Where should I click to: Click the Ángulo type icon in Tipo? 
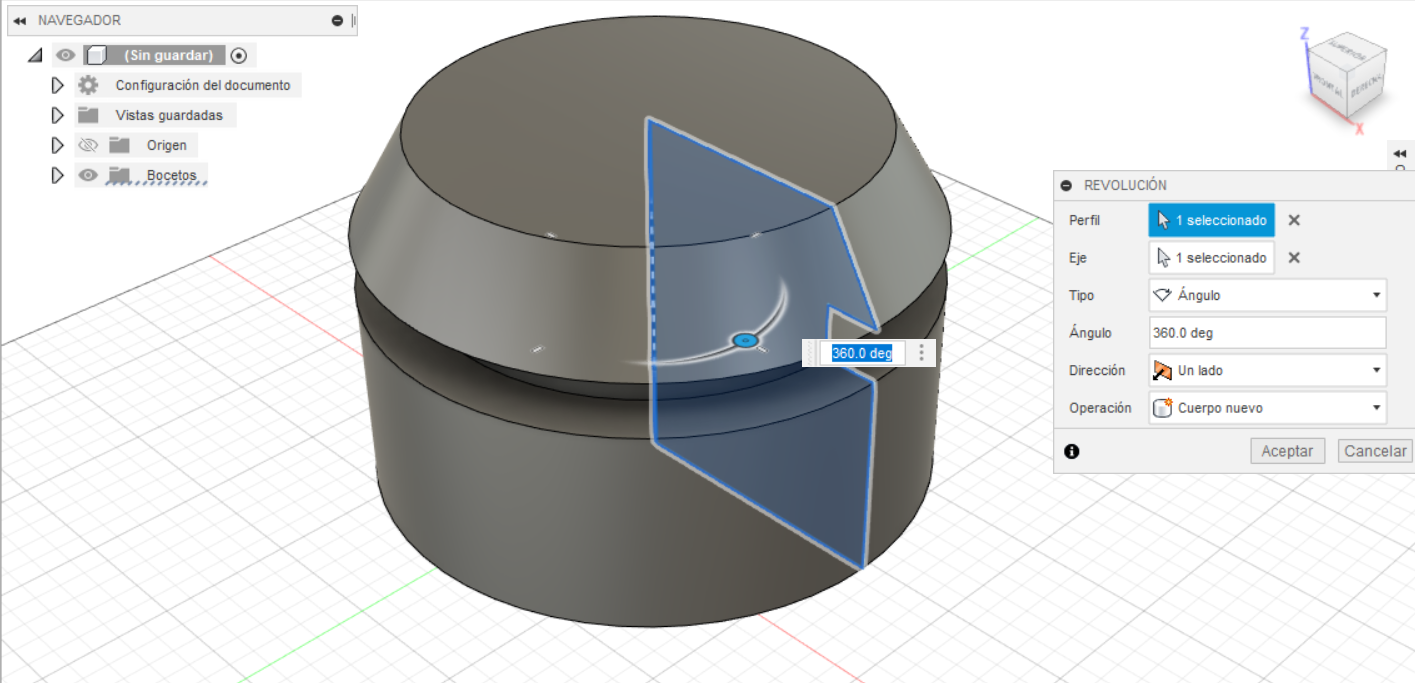pyautogui.click(x=1162, y=296)
